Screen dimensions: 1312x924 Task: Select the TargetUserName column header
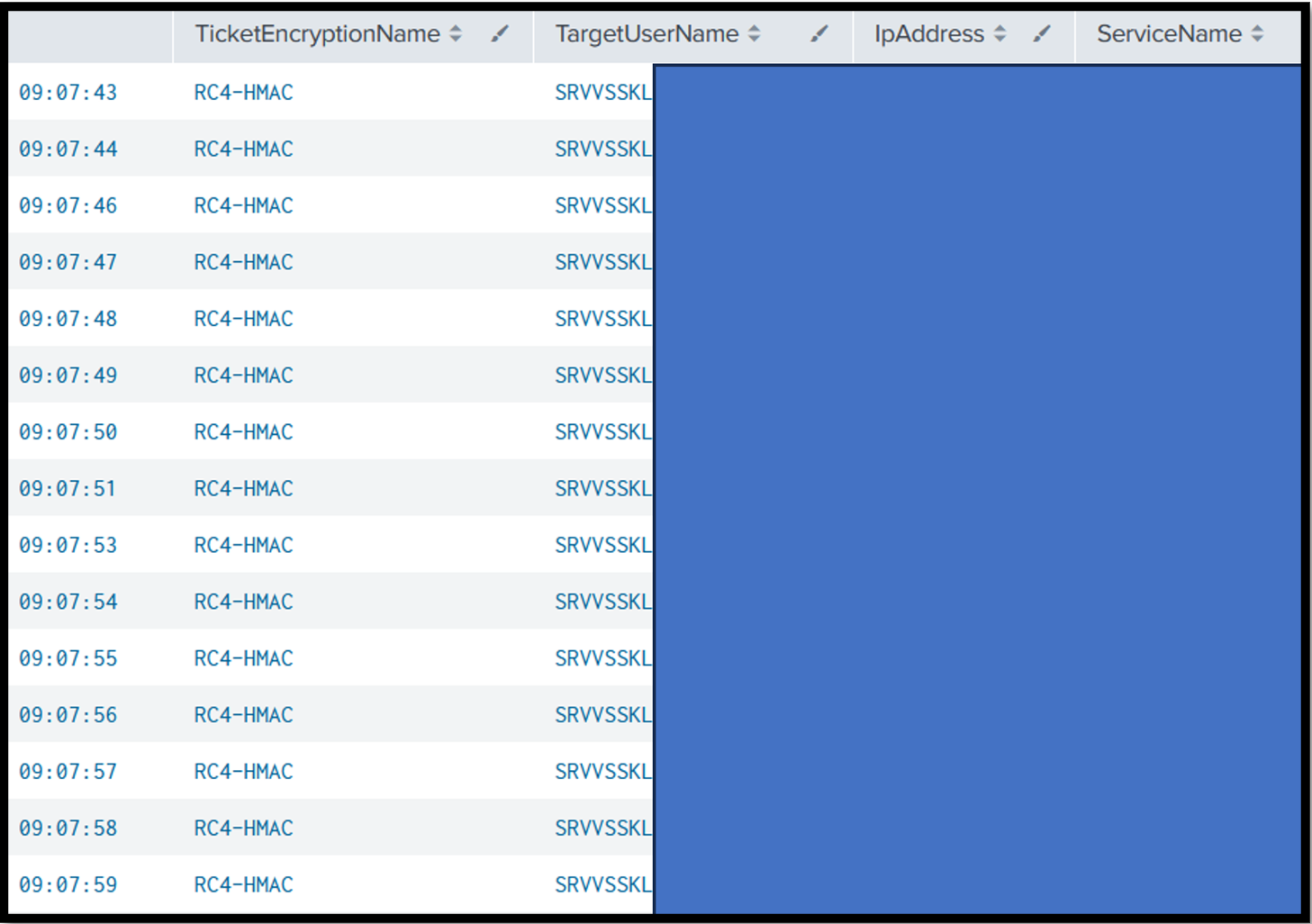[x=645, y=34]
